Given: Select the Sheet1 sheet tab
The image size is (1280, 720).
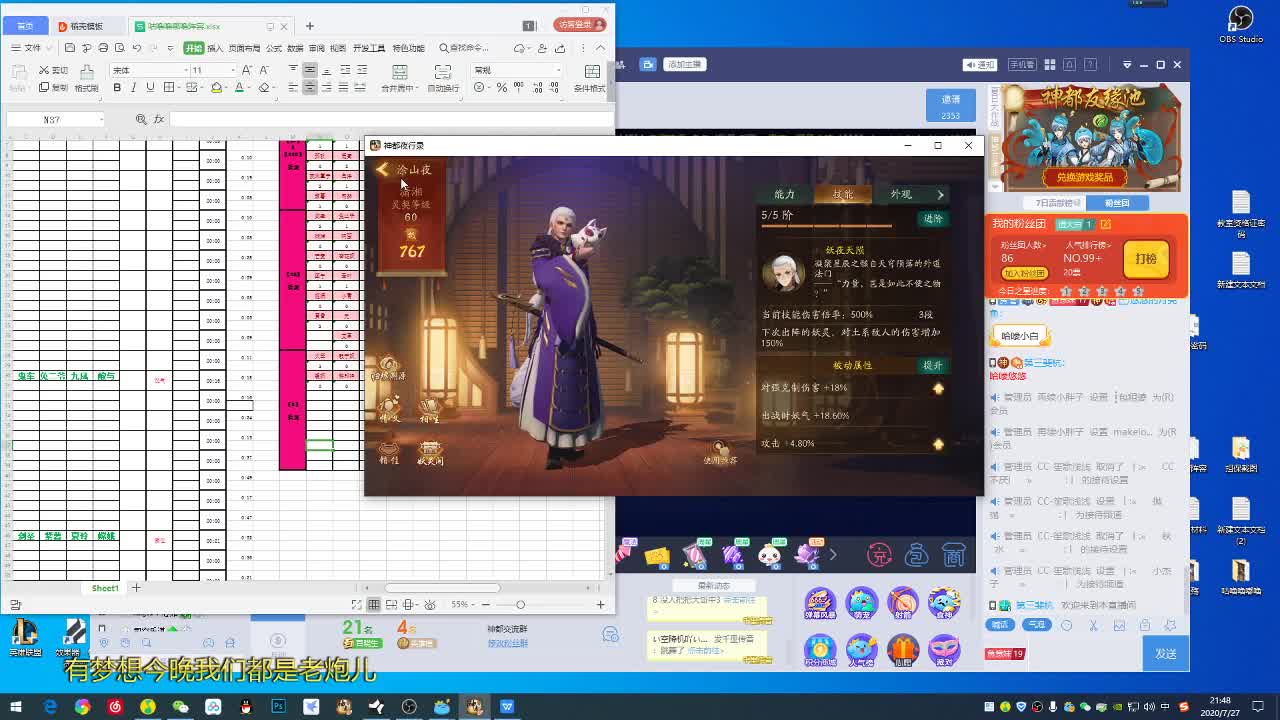Looking at the screenshot, I should pos(105,588).
